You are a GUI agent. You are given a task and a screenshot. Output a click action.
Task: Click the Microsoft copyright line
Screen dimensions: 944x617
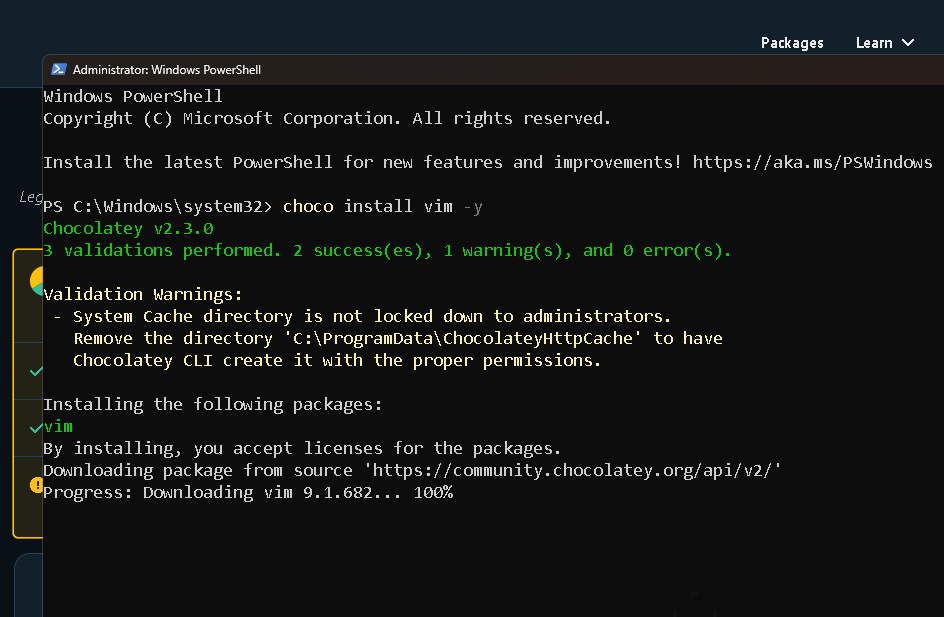point(327,119)
